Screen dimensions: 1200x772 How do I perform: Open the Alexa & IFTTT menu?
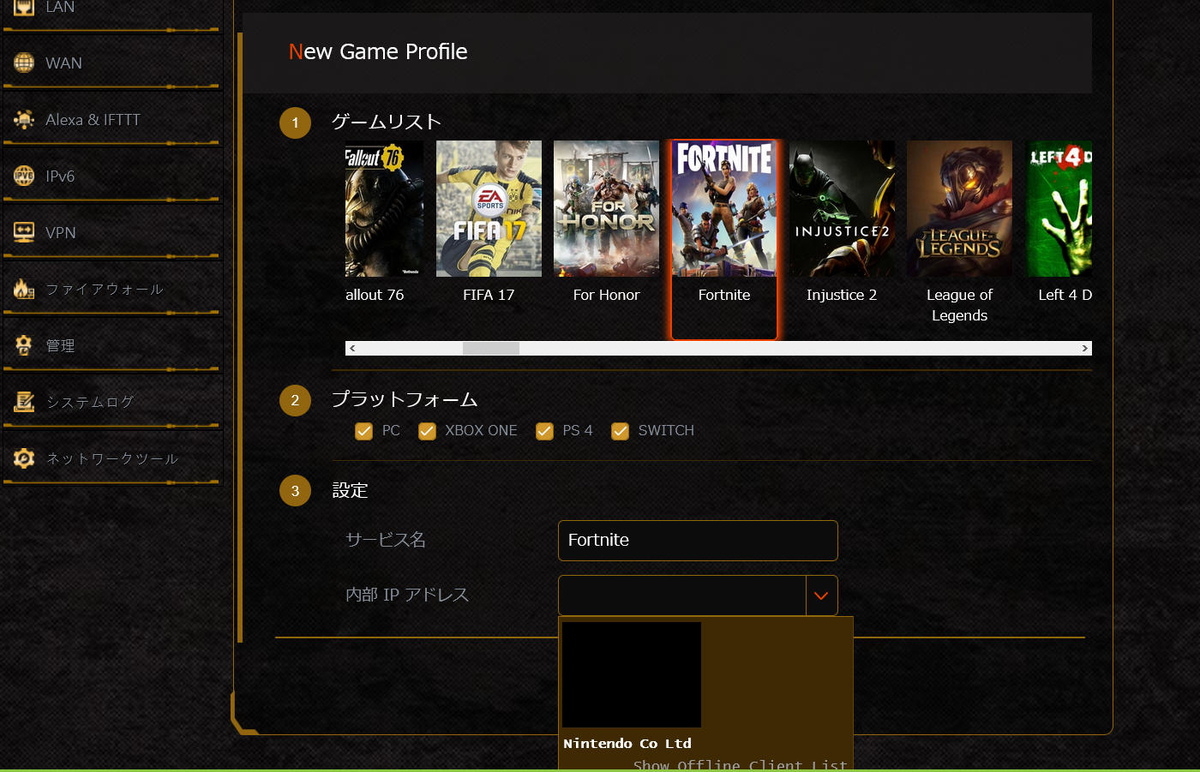tap(110, 120)
